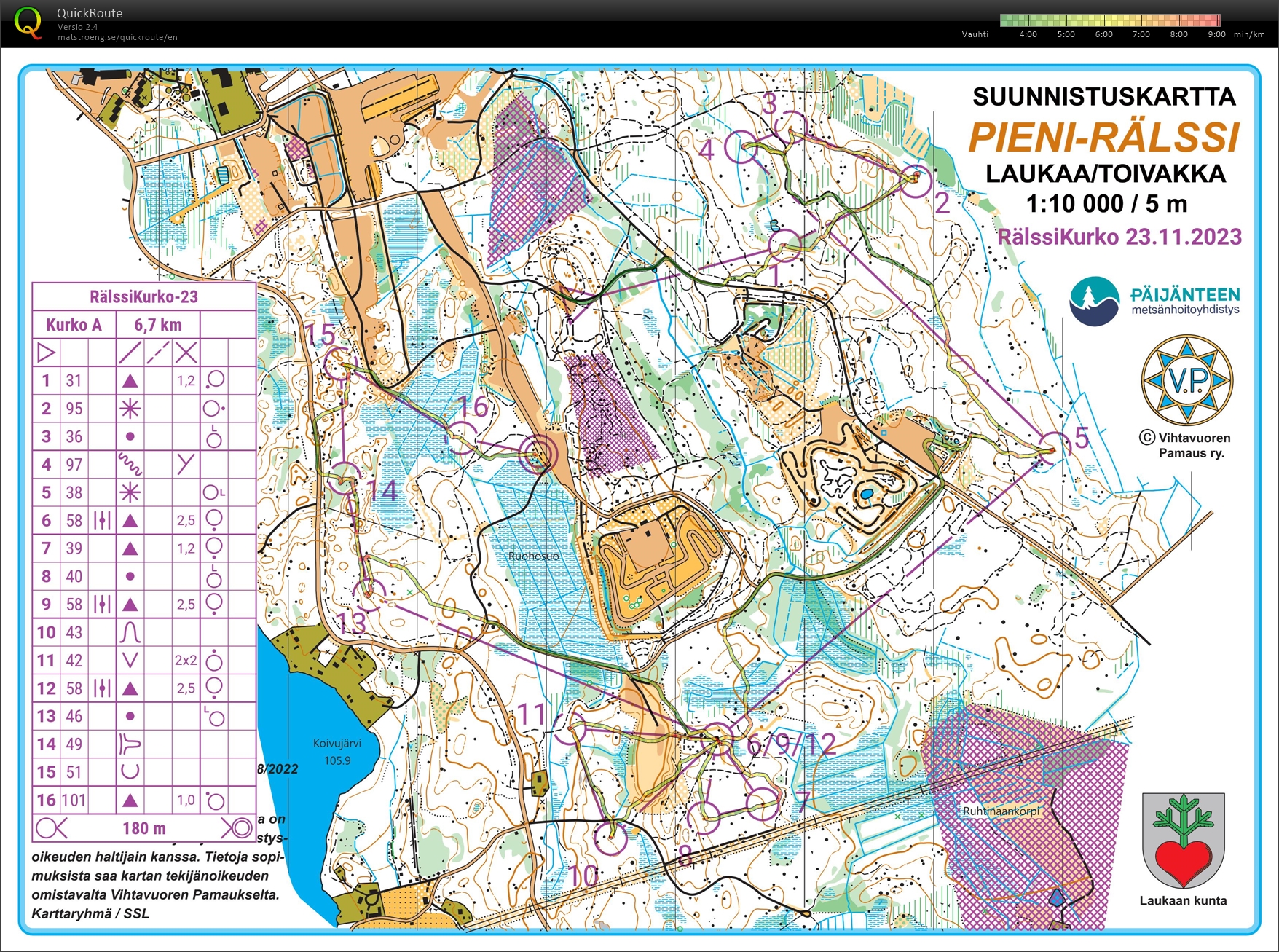Click the blue pond inside the sprint area
The width and height of the screenshot is (1279, 952).
[x=865, y=495]
